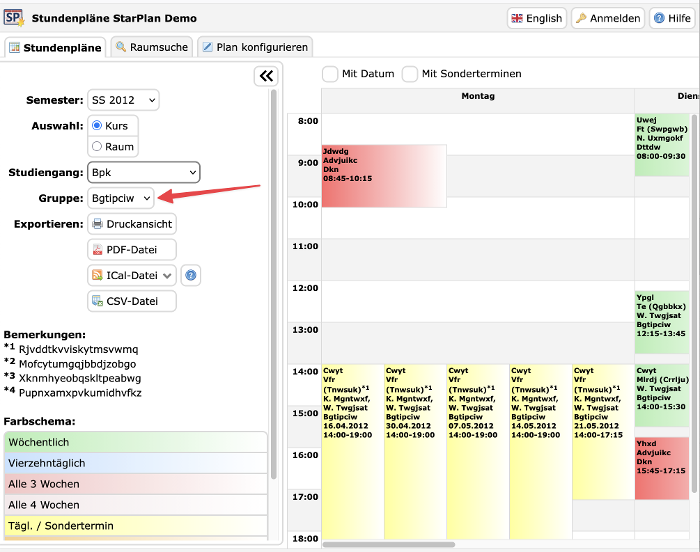Image resolution: width=700 pixels, height=552 pixels.
Task: Expand the Gruppe dropdown Bgtipciw
Action: [120, 198]
